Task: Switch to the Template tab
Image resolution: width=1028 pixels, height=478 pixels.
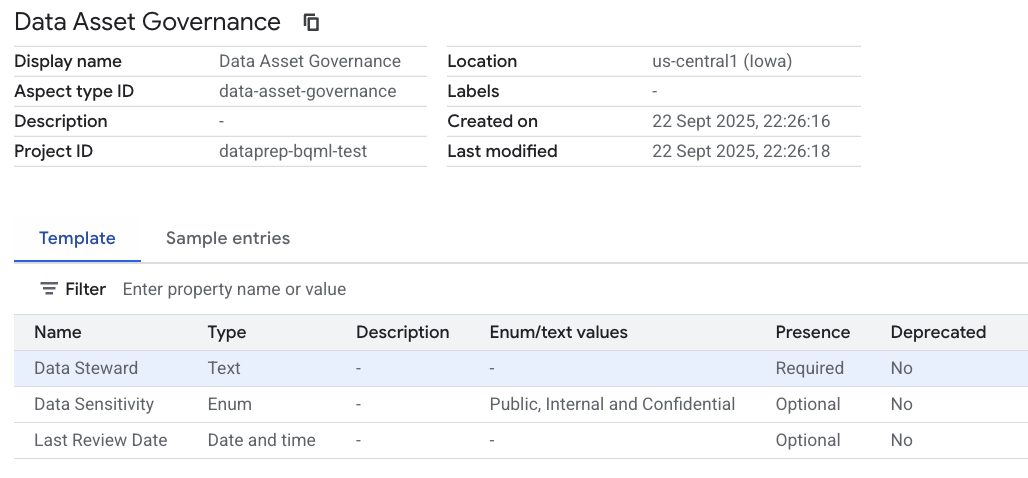Action: 77,238
